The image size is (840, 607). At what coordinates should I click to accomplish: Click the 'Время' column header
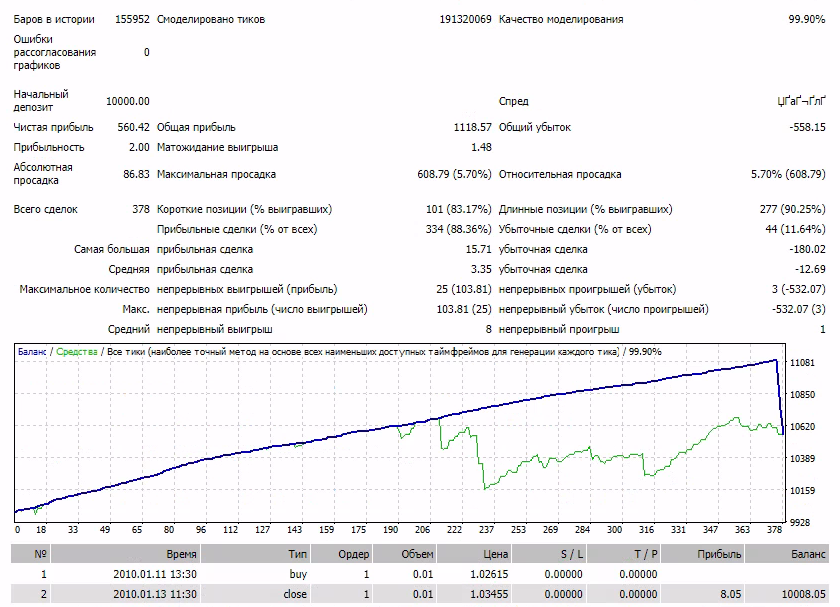click(125, 554)
